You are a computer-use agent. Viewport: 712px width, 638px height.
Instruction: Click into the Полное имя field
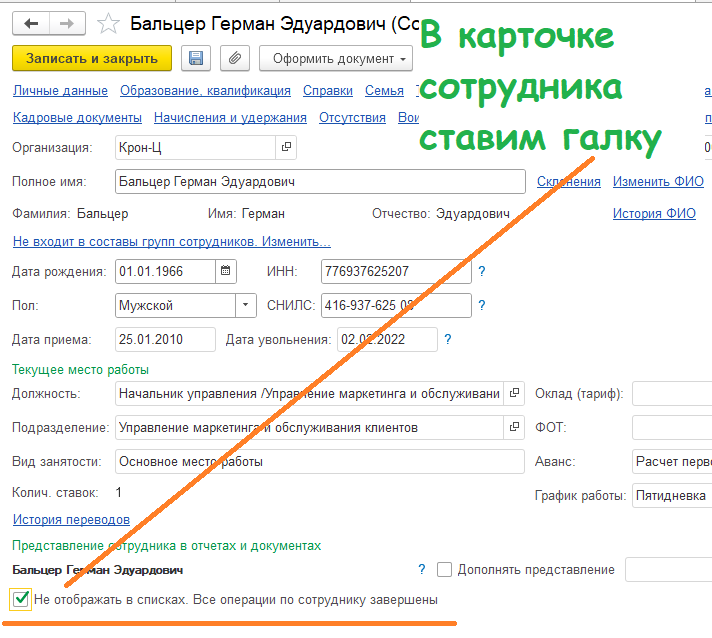320,182
